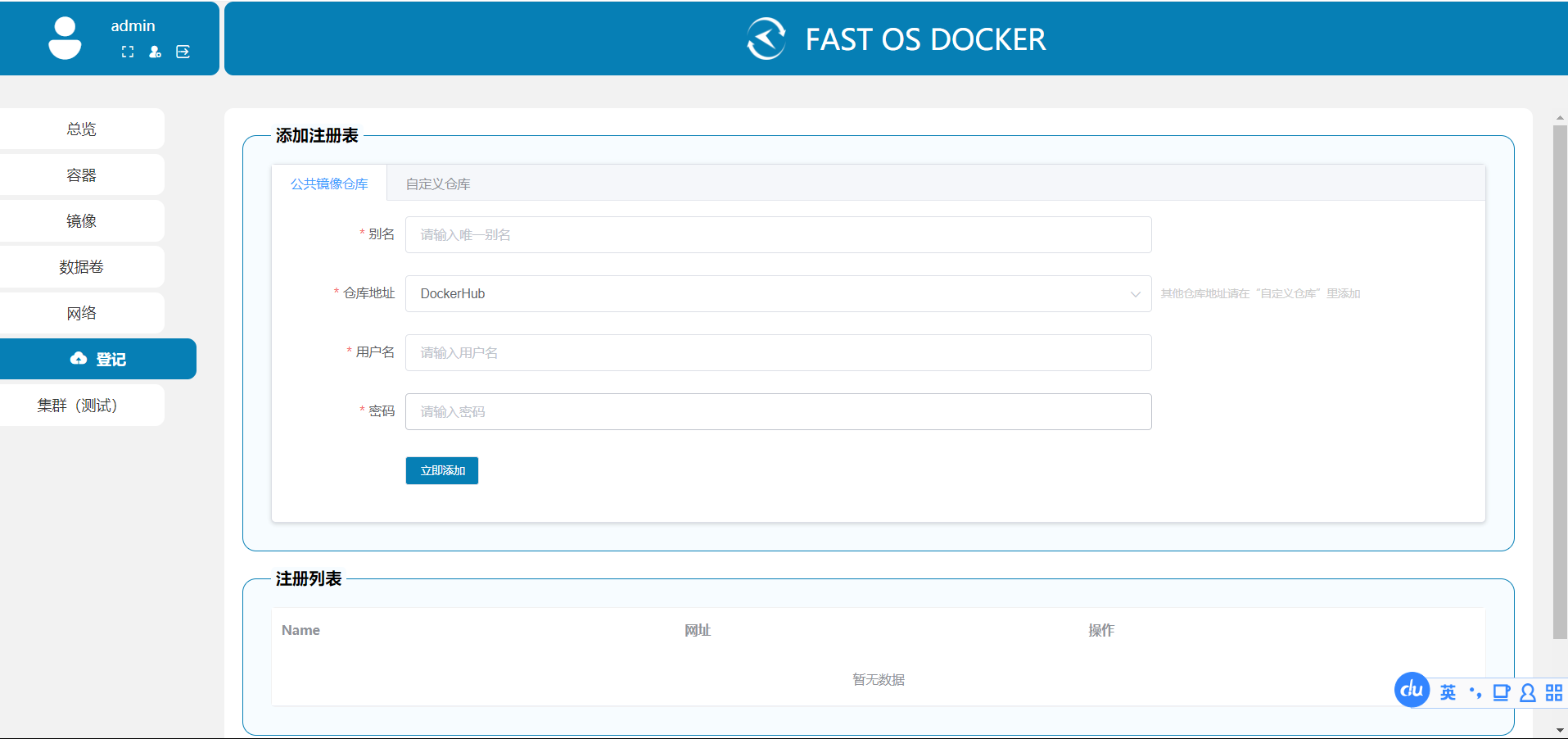The height and width of the screenshot is (739, 1568).
Task: Go to 镜像 in the sidebar
Action: 81,221
